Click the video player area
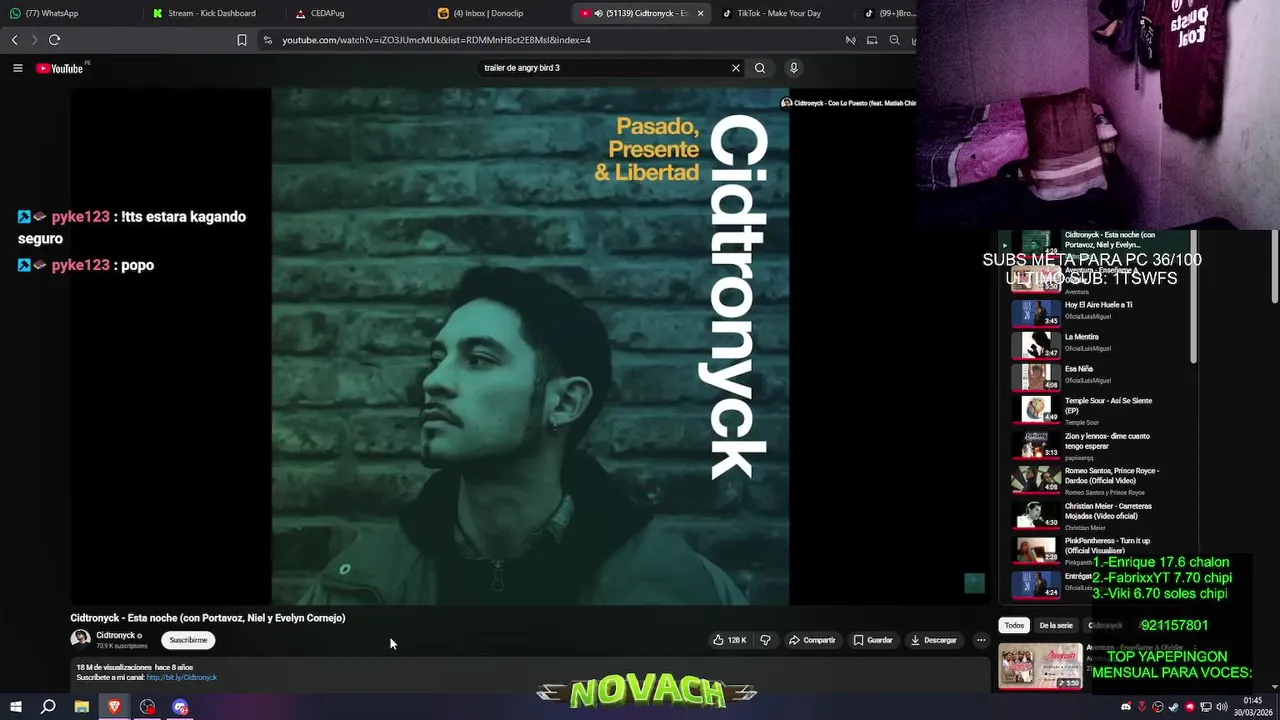The width and height of the screenshot is (1280, 720). coord(530,346)
